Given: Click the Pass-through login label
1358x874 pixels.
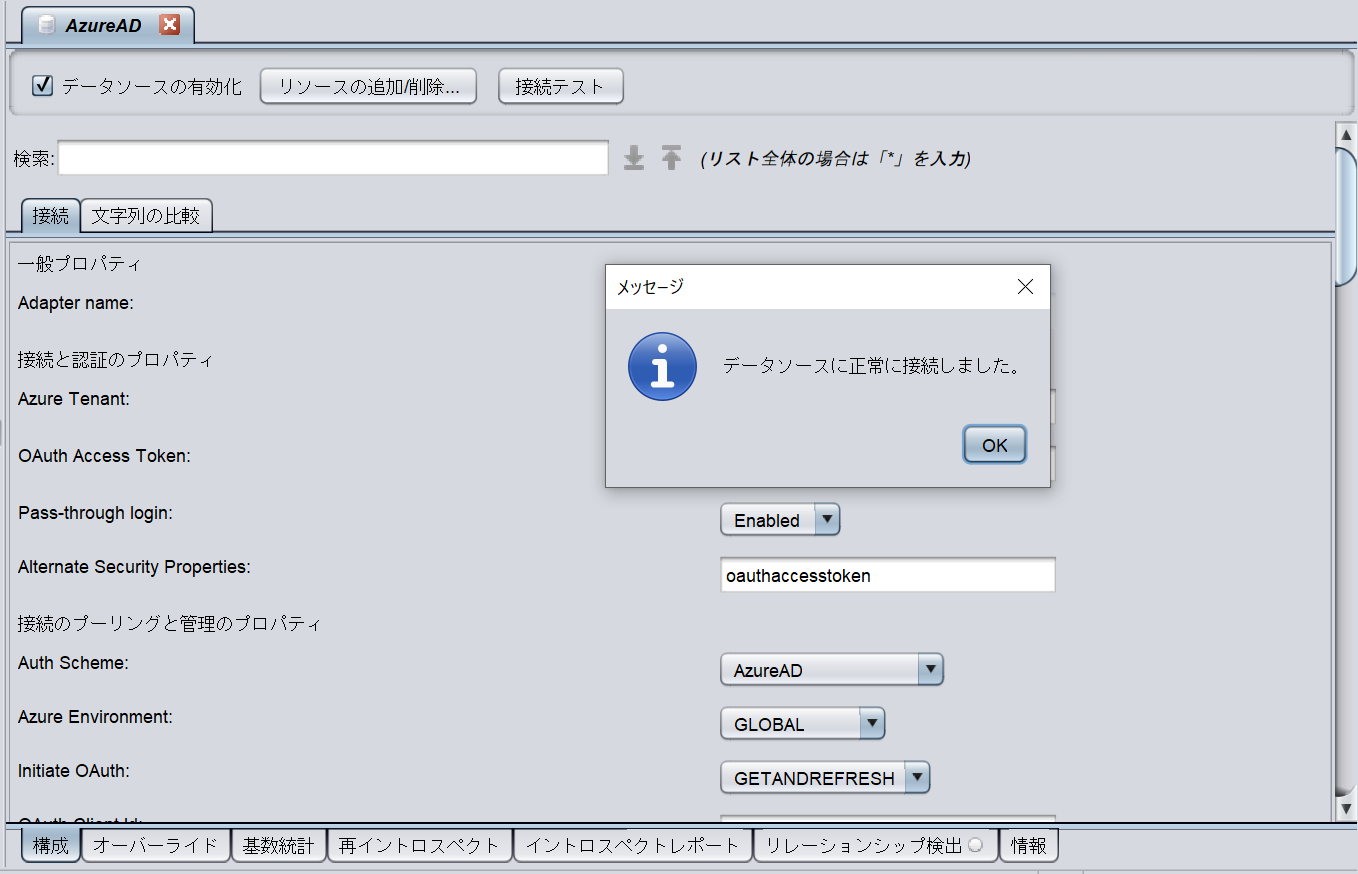Looking at the screenshot, I should (95, 513).
